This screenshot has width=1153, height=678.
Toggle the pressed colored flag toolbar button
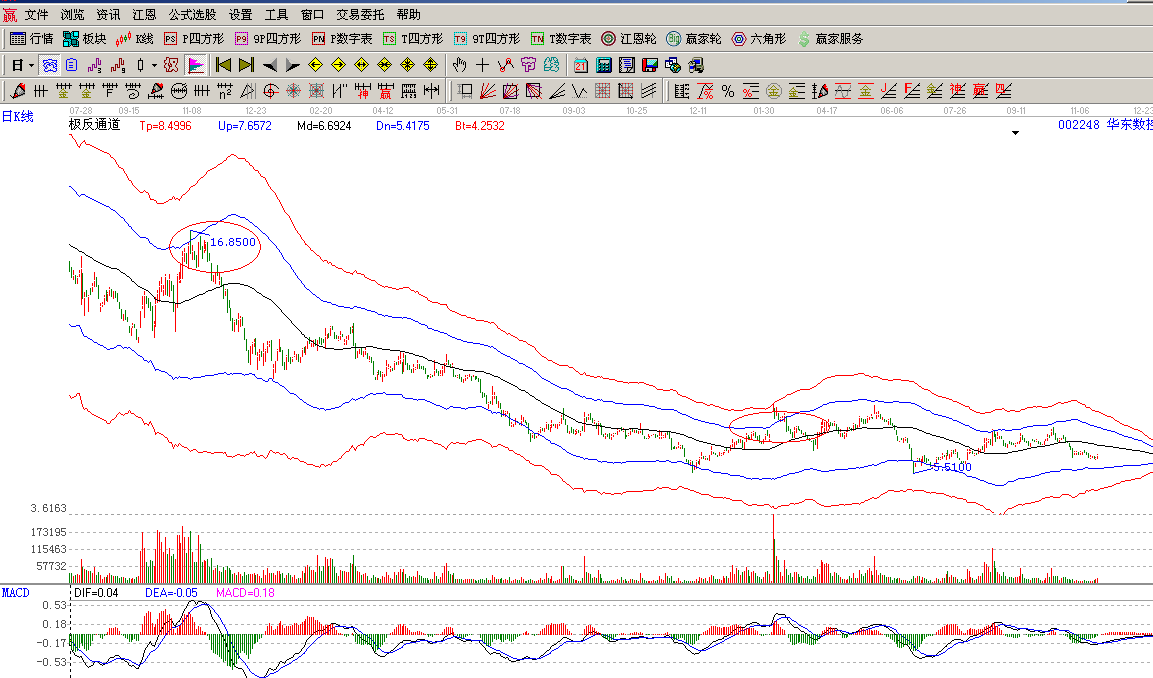(195, 65)
